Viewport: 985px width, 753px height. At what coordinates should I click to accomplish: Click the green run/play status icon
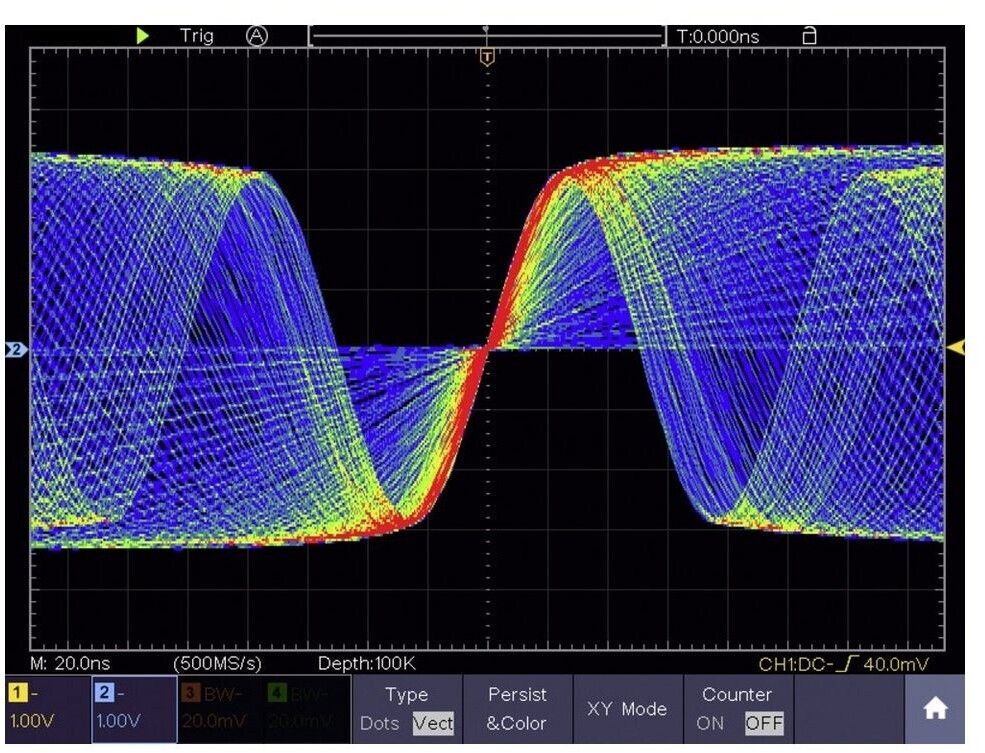(143, 36)
